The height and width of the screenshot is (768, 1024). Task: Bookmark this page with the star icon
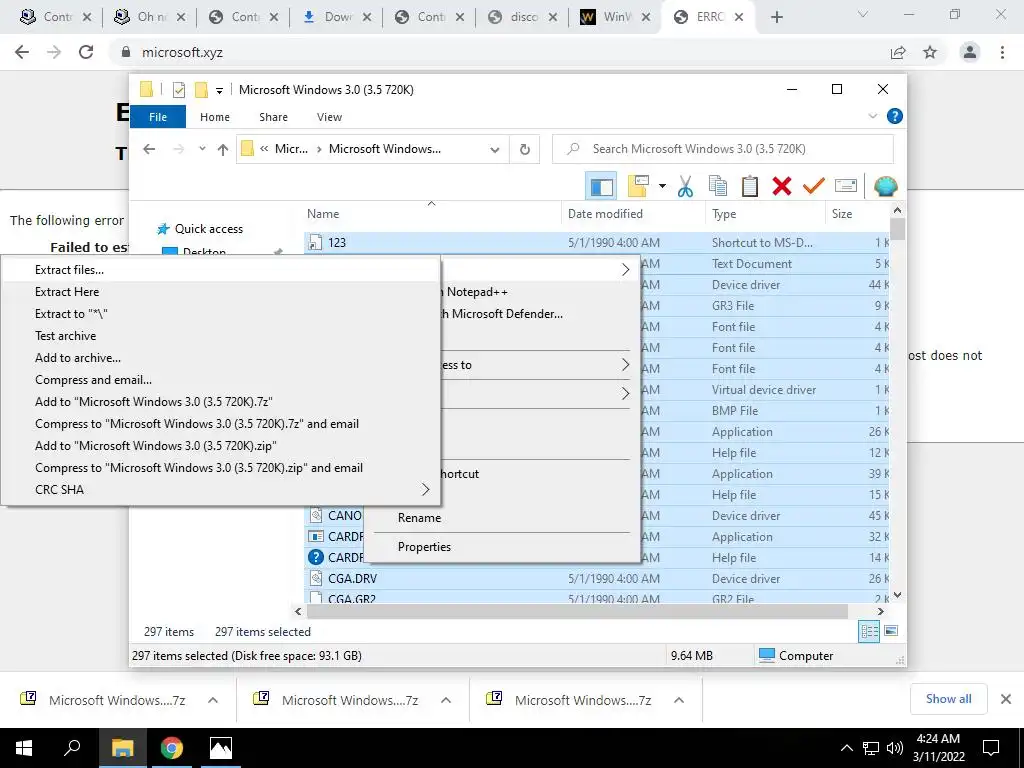click(x=930, y=52)
